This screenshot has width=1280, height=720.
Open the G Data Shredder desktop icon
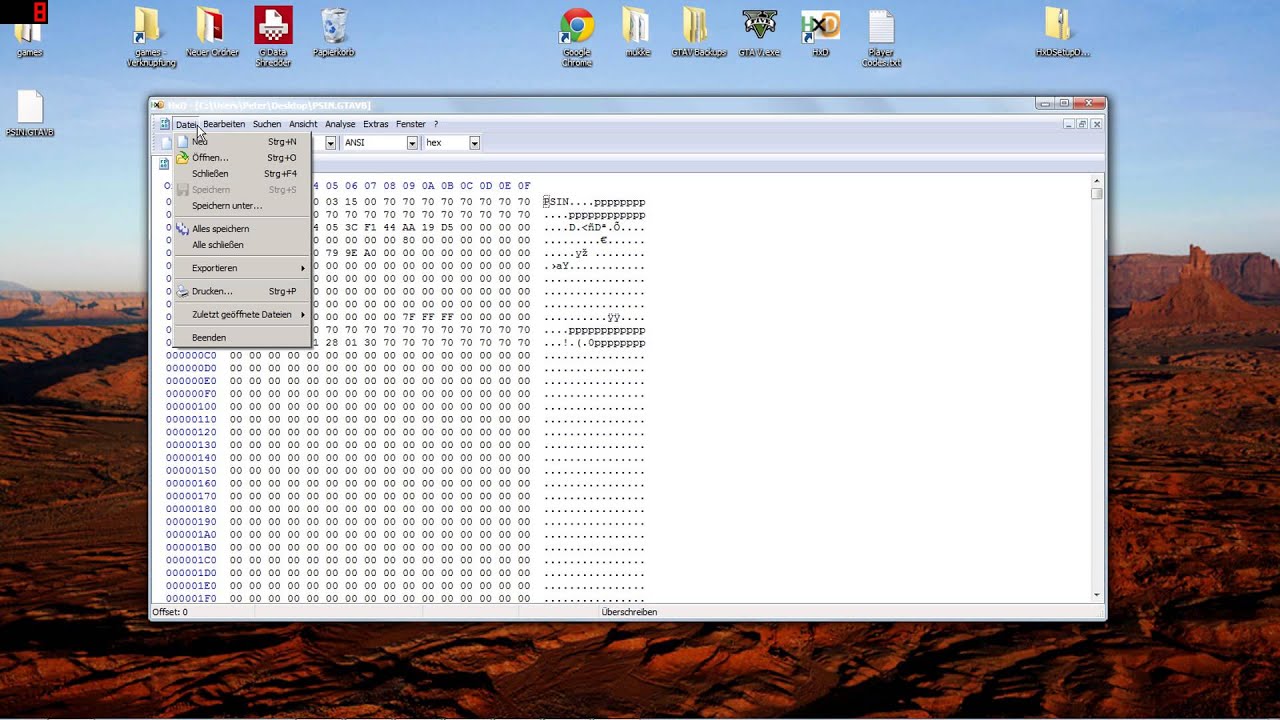tap(273, 36)
